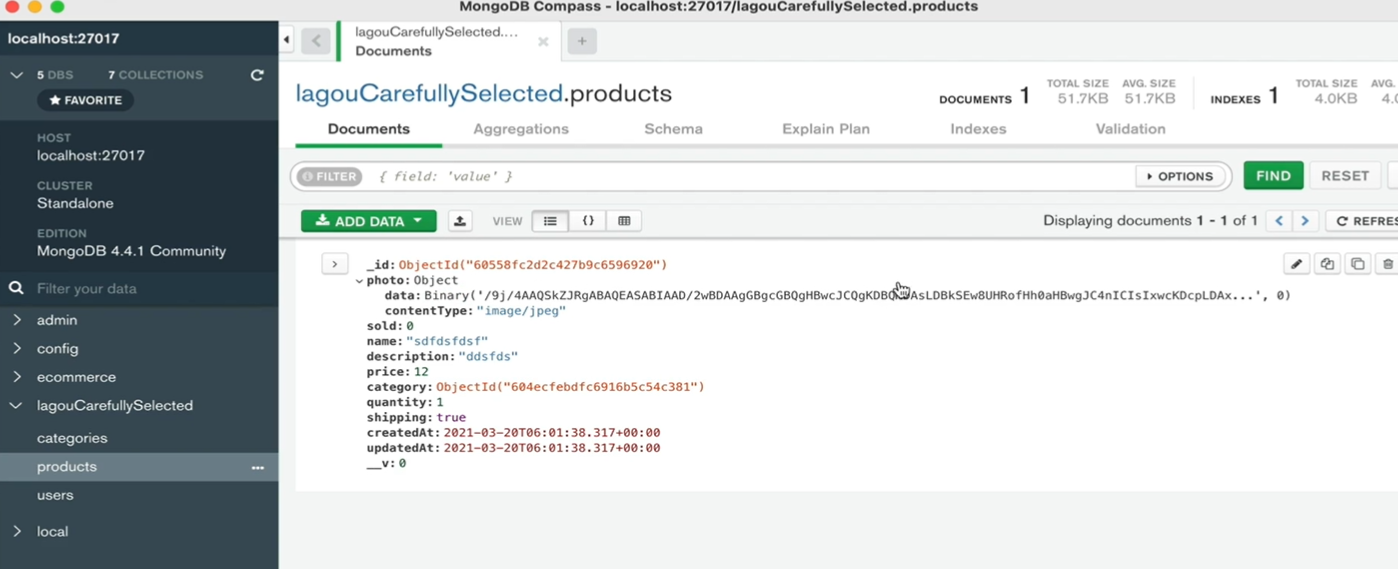
Task: Click the REFRESH documents button
Action: coord(1361,221)
